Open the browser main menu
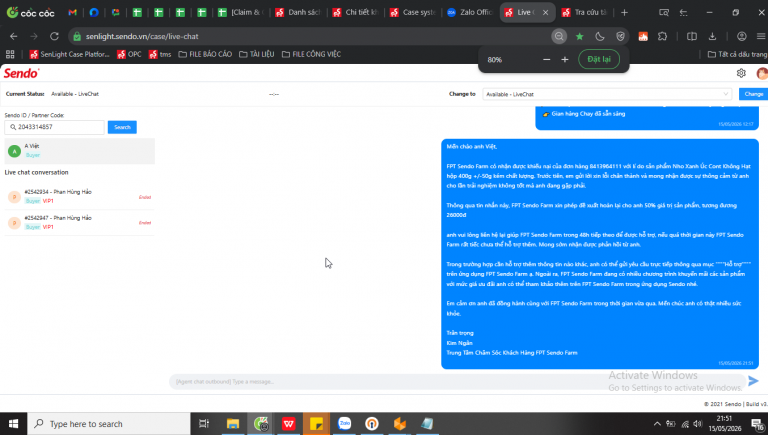Viewport: 768px width, 435px height. click(761, 36)
